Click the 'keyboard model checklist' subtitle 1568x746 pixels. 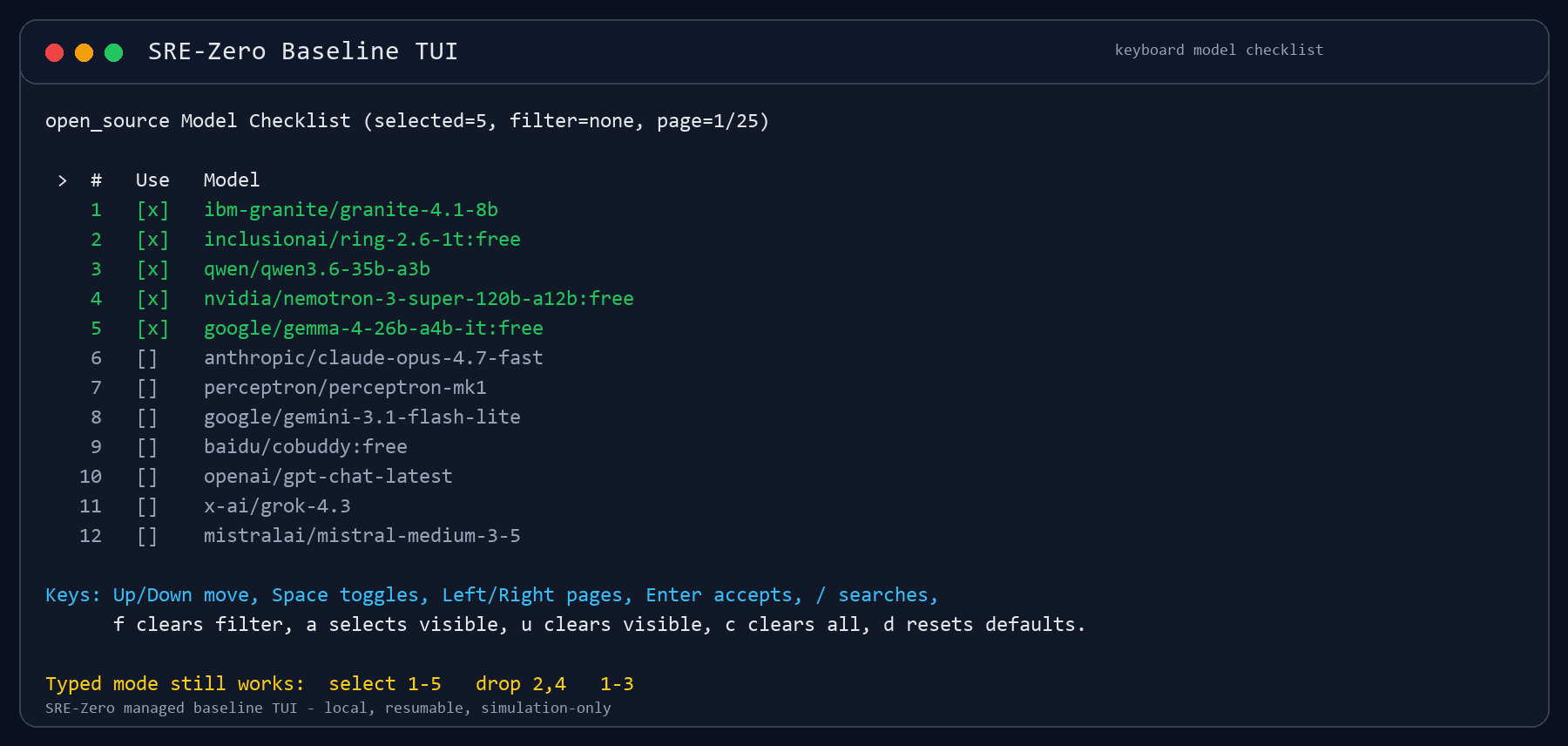tap(1220, 51)
